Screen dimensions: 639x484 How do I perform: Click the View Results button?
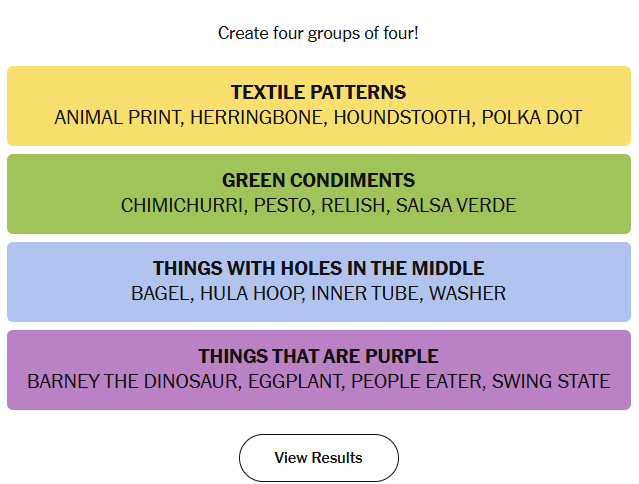[318, 458]
